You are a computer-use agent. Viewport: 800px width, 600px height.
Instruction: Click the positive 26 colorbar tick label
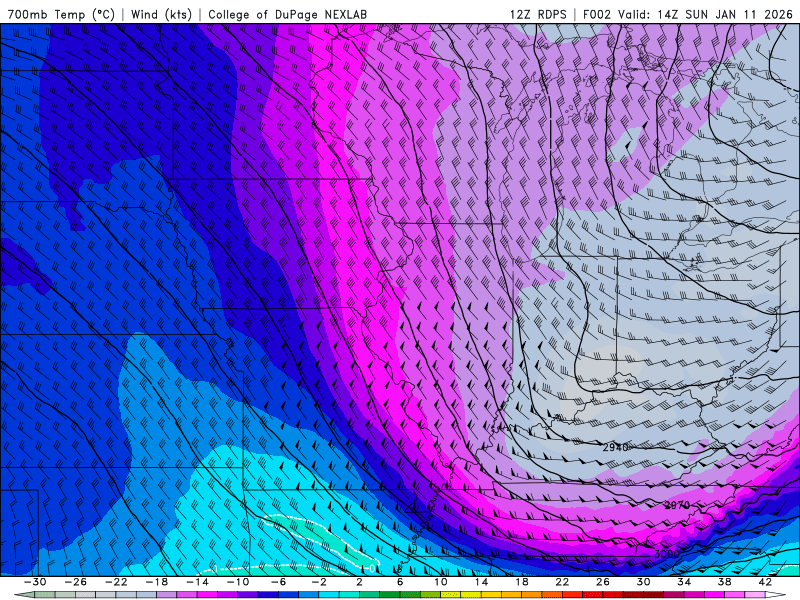pyautogui.click(x=603, y=582)
